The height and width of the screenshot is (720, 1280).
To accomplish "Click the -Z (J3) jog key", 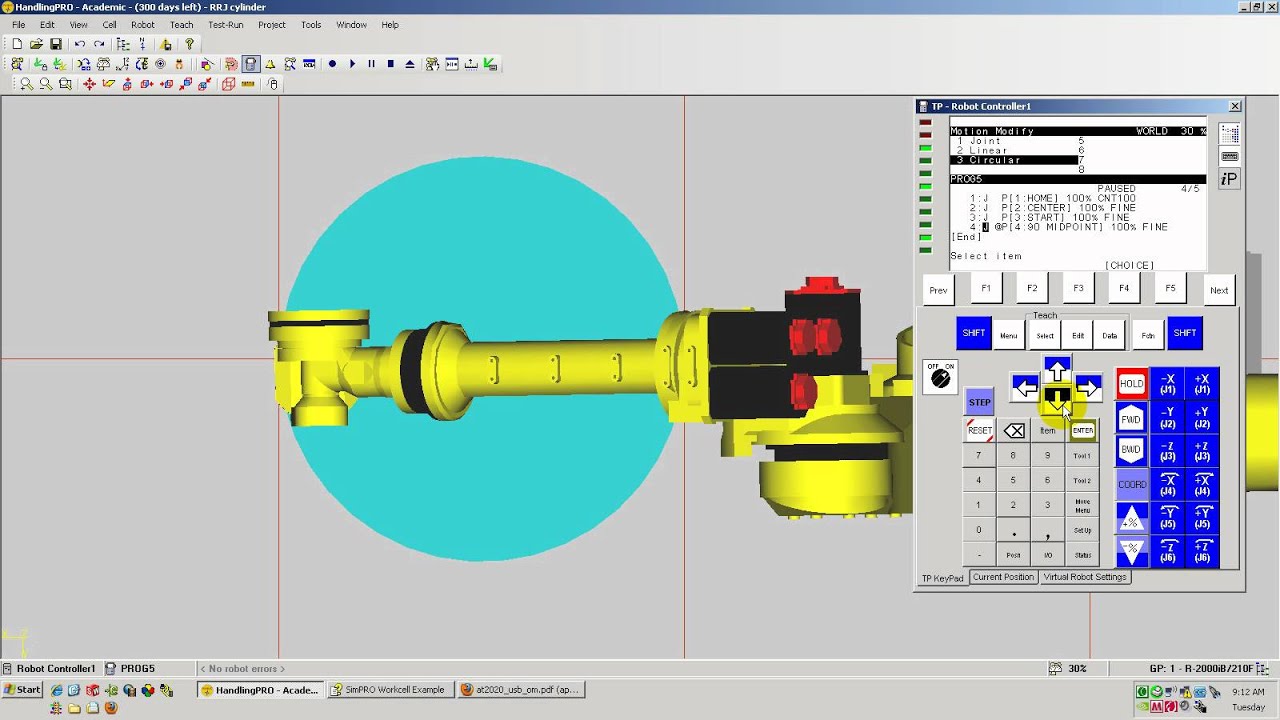I will point(1167,451).
